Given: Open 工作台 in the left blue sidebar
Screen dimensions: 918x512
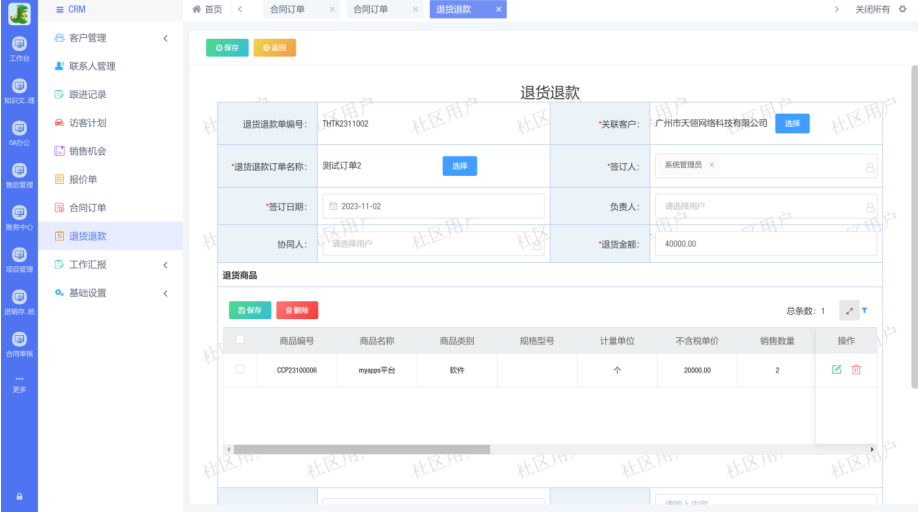Looking at the screenshot, I should click(19, 48).
